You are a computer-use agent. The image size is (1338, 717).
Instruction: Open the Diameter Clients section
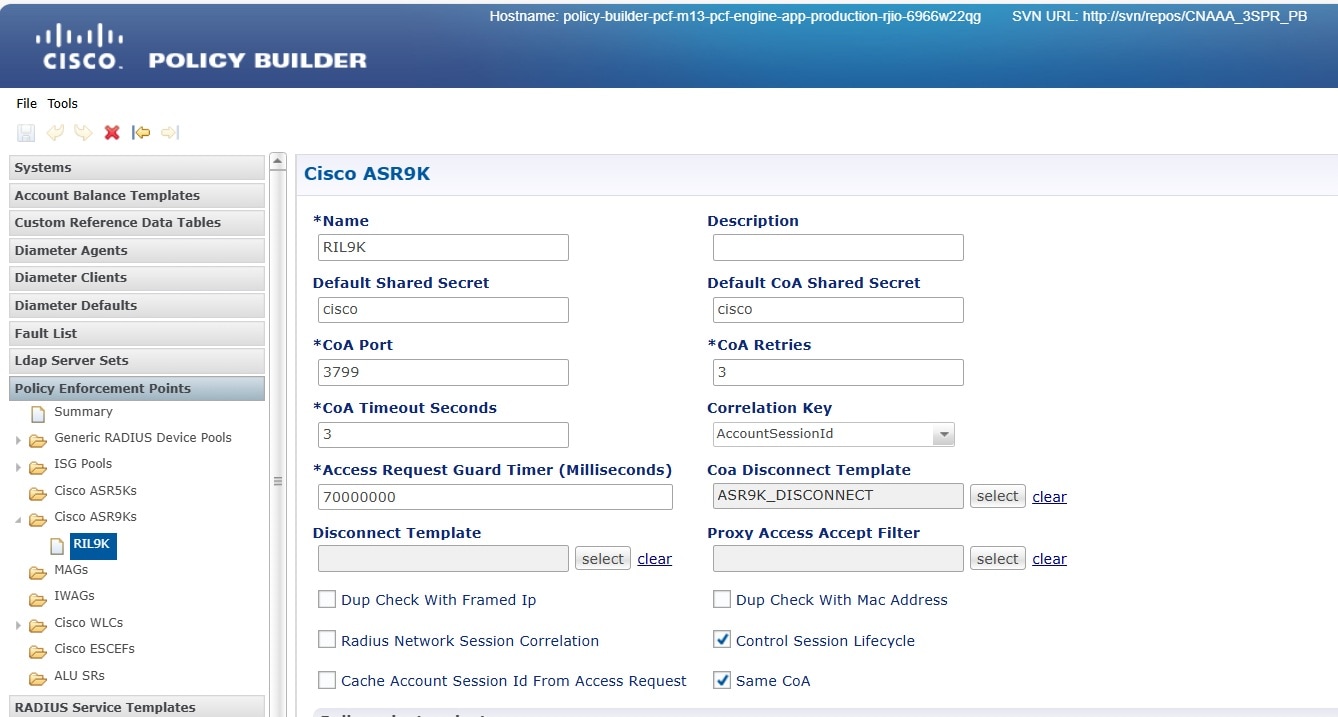(137, 278)
